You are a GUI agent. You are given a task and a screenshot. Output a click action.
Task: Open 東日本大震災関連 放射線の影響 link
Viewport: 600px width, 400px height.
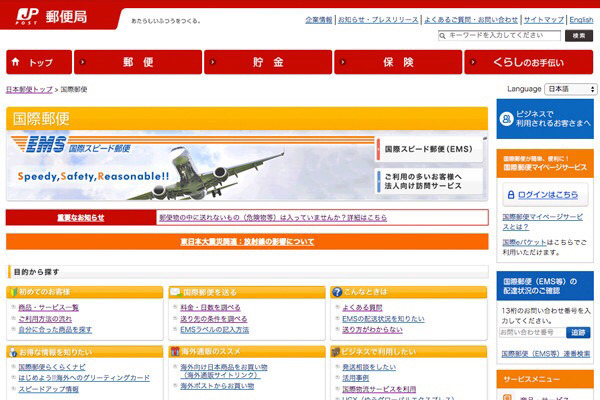247,242
